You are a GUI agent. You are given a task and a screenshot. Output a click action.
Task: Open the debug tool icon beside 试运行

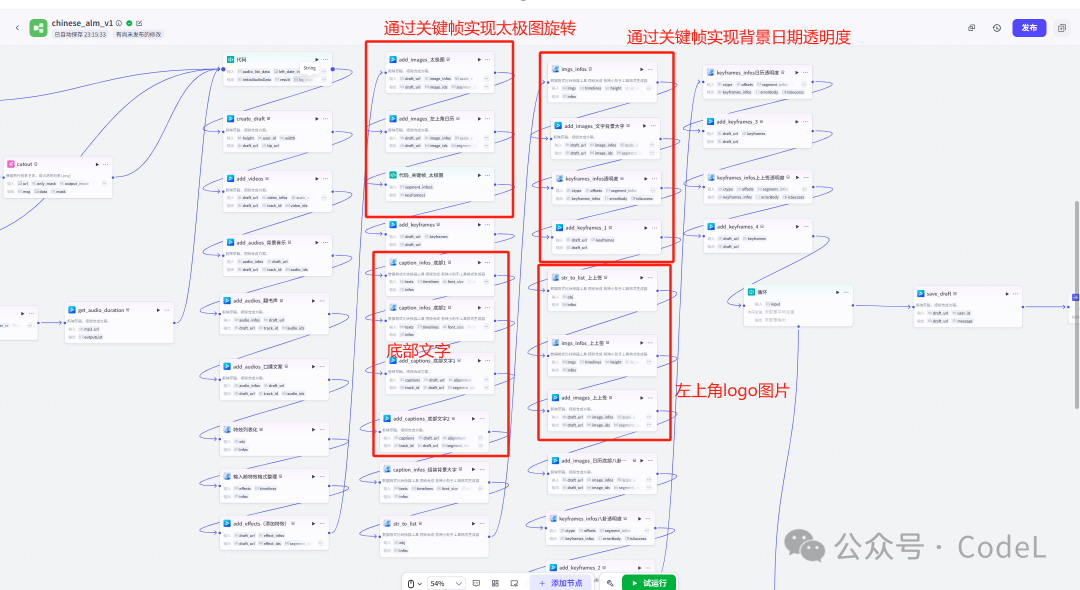tap(610, 583)
